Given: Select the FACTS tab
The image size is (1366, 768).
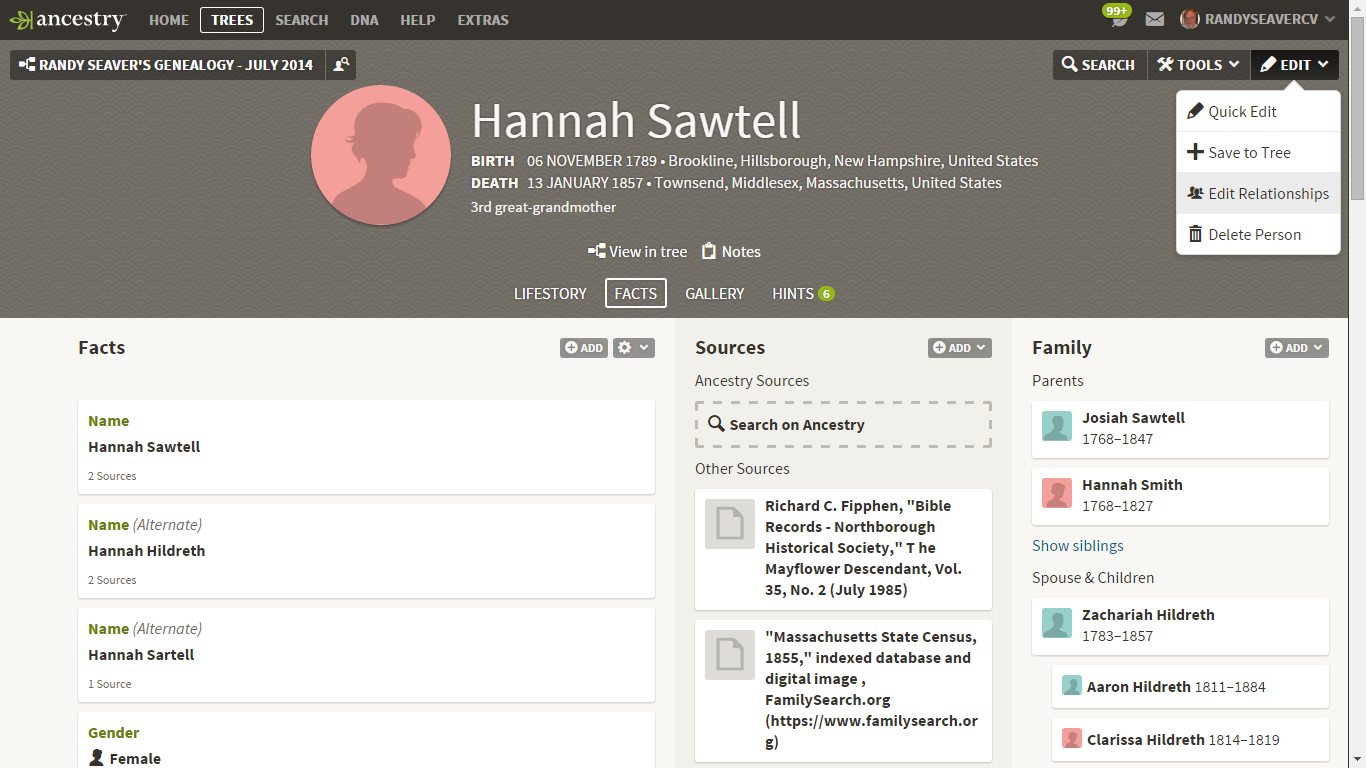Looking at the screenshot, I should 636,293.
